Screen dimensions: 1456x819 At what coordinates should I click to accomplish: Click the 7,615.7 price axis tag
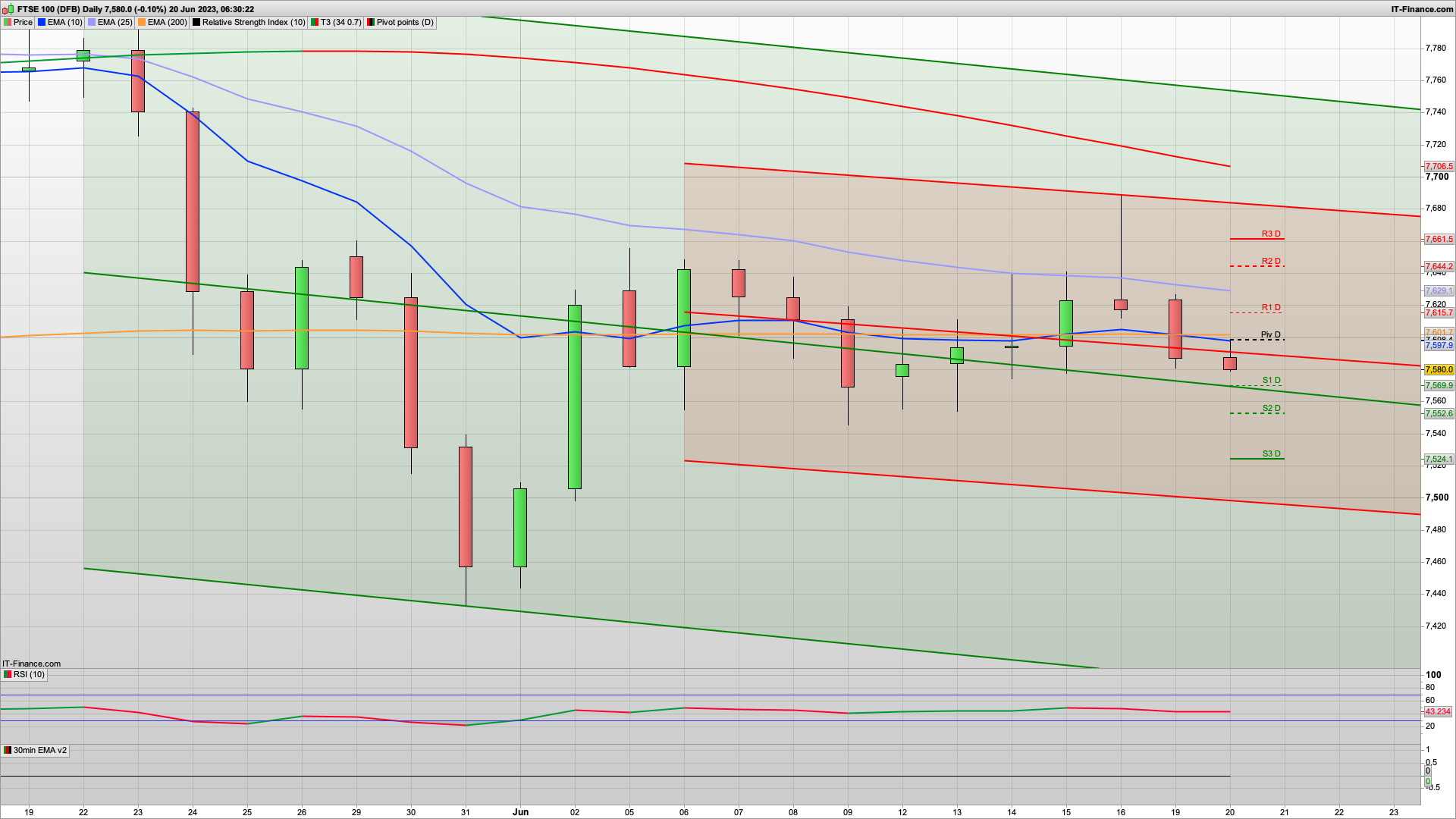pos(1439,312)
